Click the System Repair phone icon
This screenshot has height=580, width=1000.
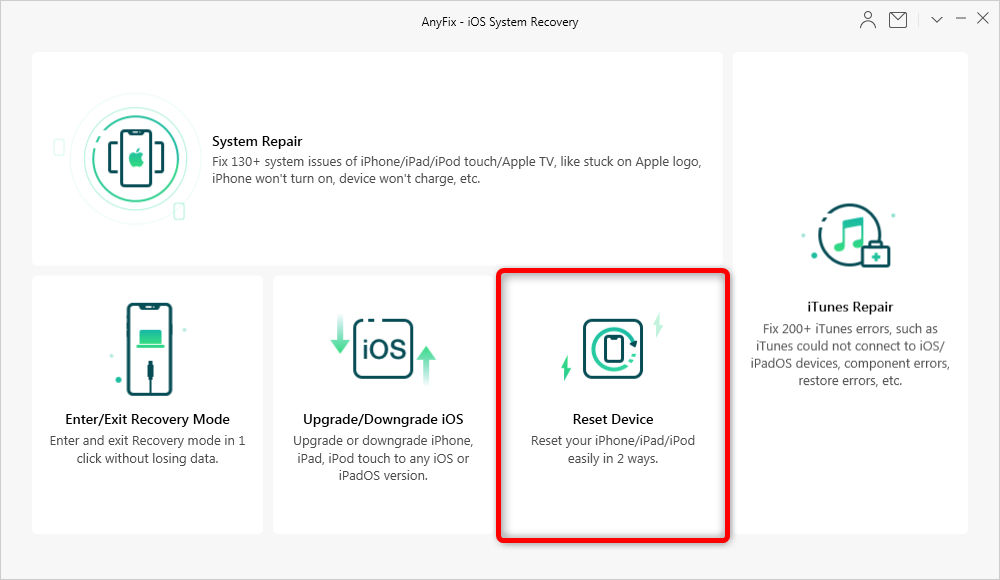[136, 158]
